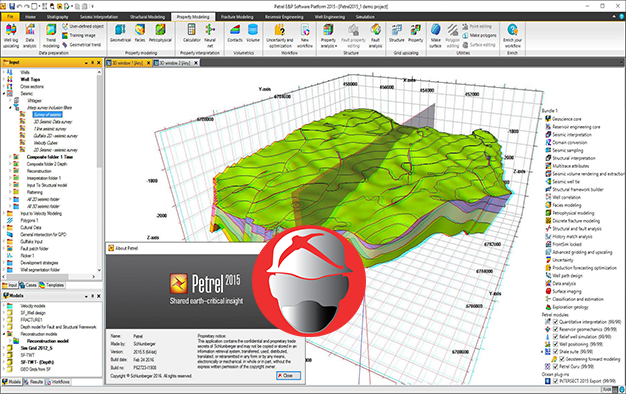Screen dimensions: 626x394
Task: Uncheck Quantitative interpretation module
Action: [555, 322]
